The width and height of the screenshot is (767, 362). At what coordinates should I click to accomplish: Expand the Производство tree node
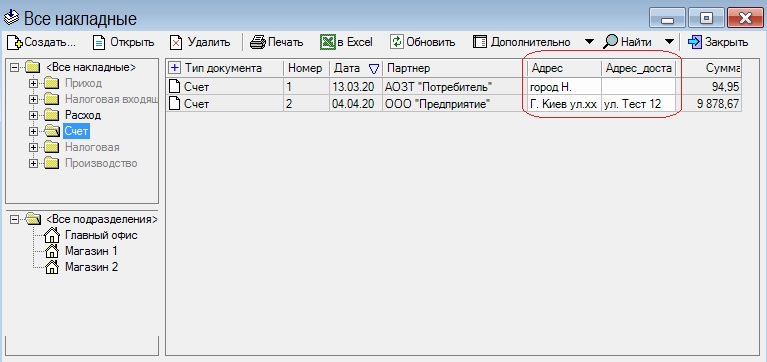tap(33, 163)
